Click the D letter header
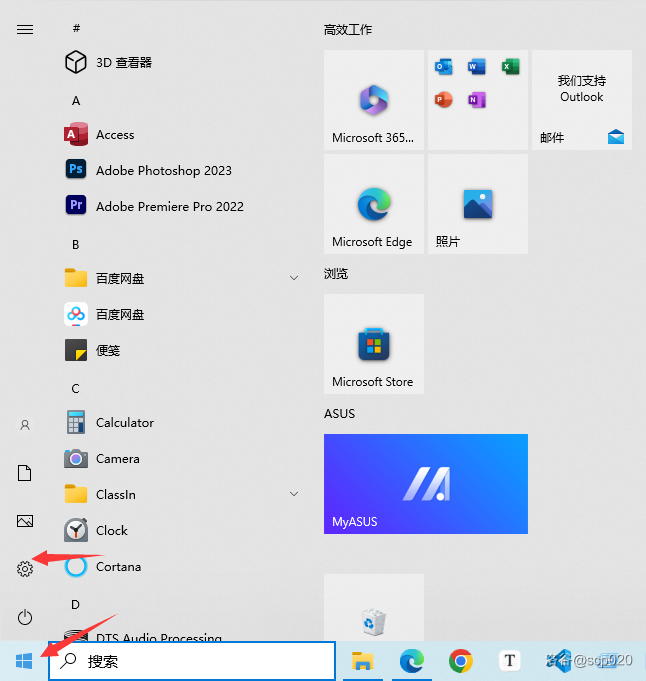646x681 pixels. tap(76, 605)
